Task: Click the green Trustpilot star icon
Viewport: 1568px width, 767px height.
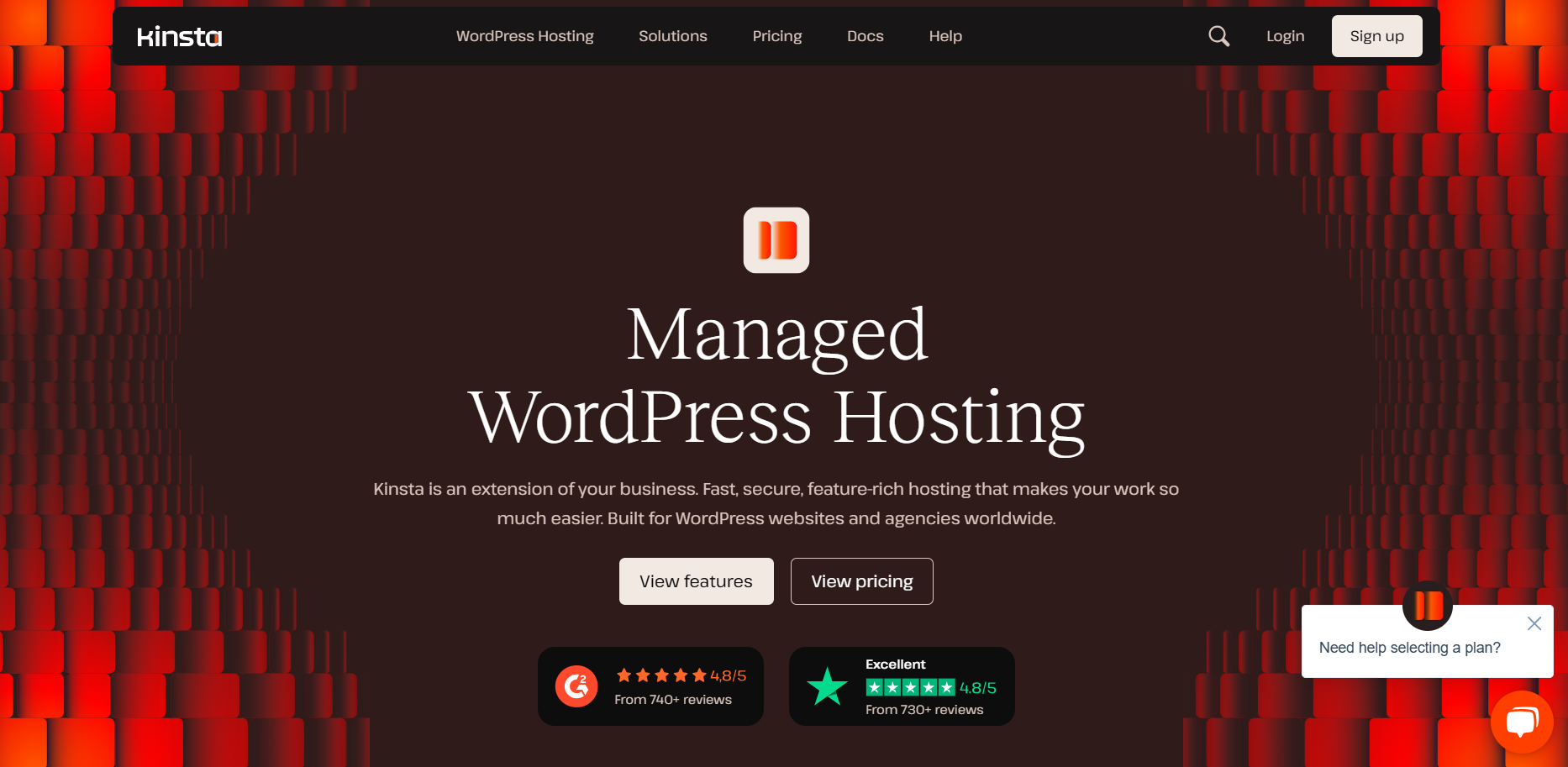Action: [827, 686]
